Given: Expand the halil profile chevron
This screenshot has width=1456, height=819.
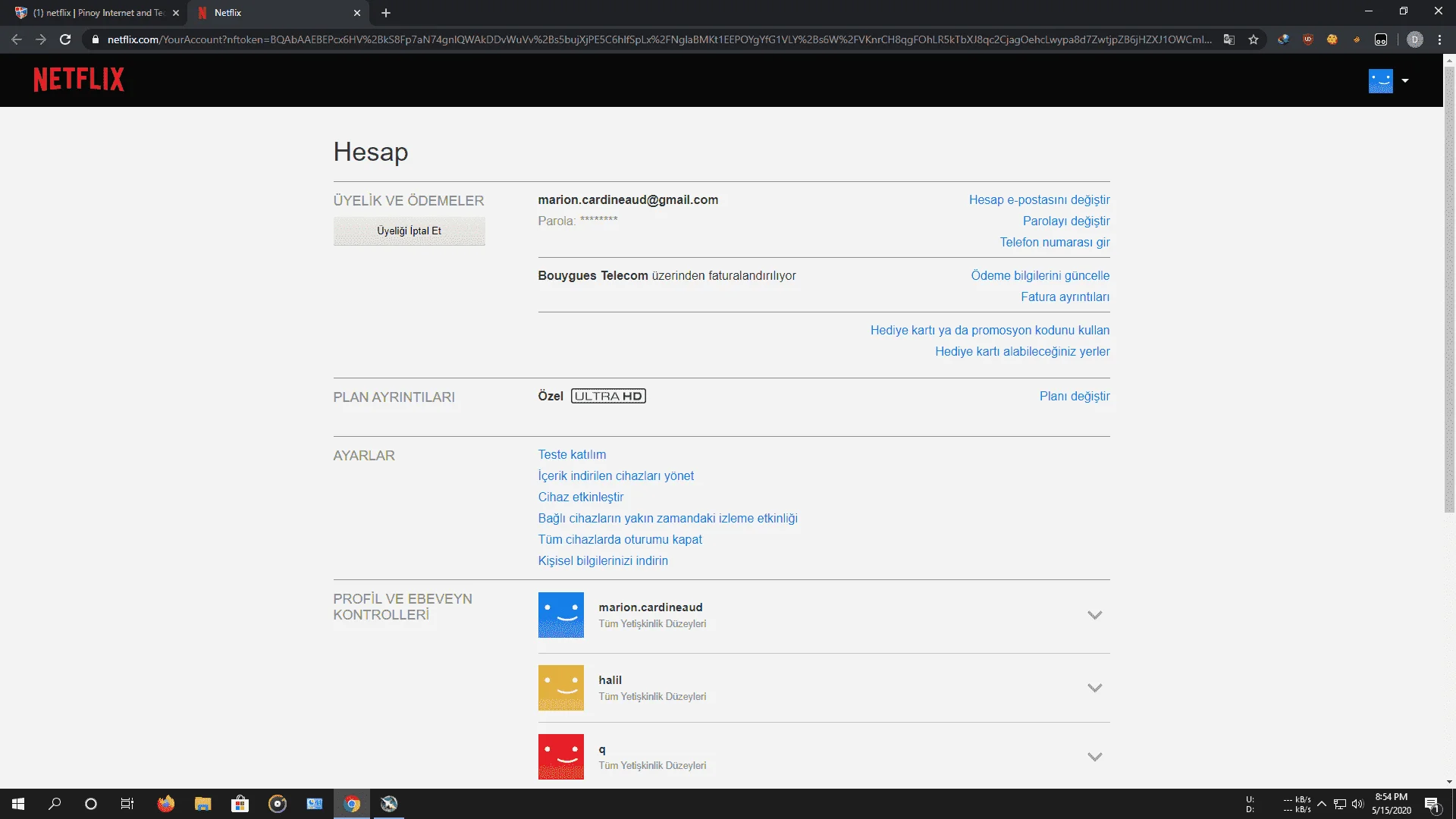Looking at the screenshot, I should (x=1094, y=688).
